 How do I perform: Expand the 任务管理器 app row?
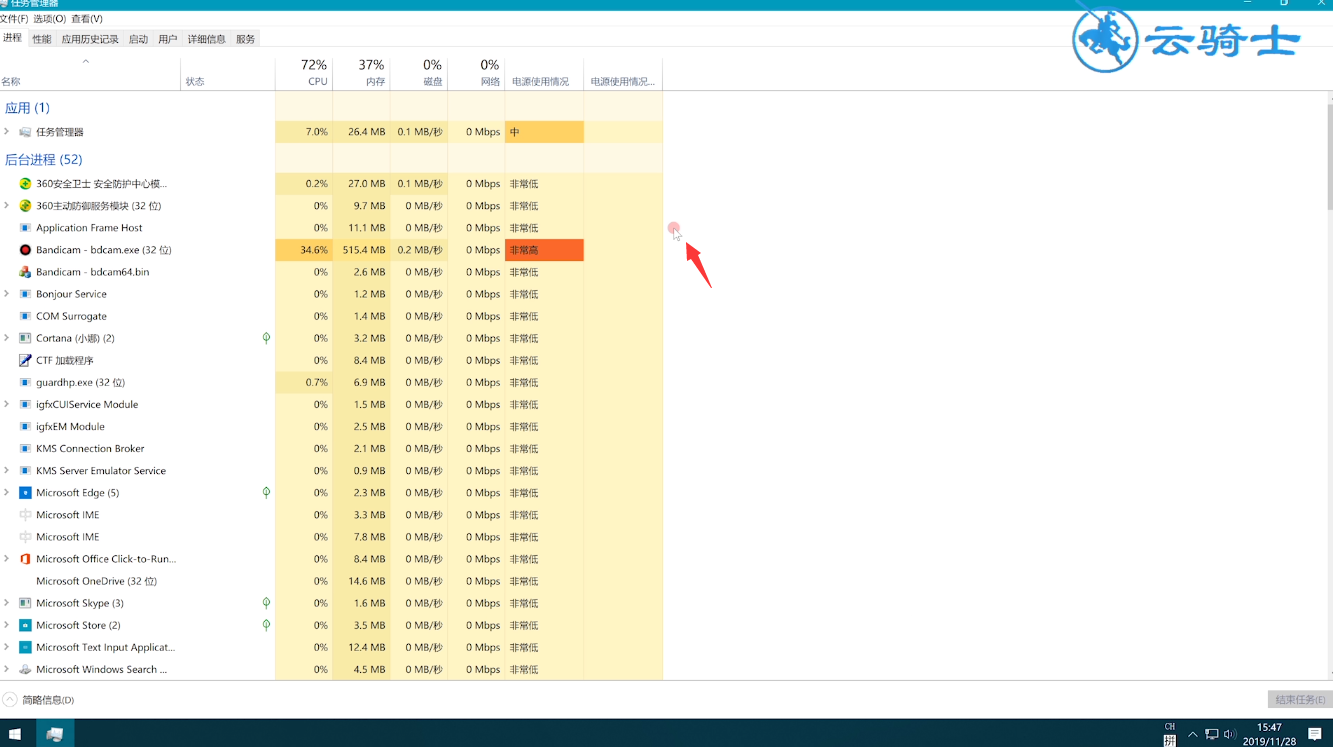point(7,132)
